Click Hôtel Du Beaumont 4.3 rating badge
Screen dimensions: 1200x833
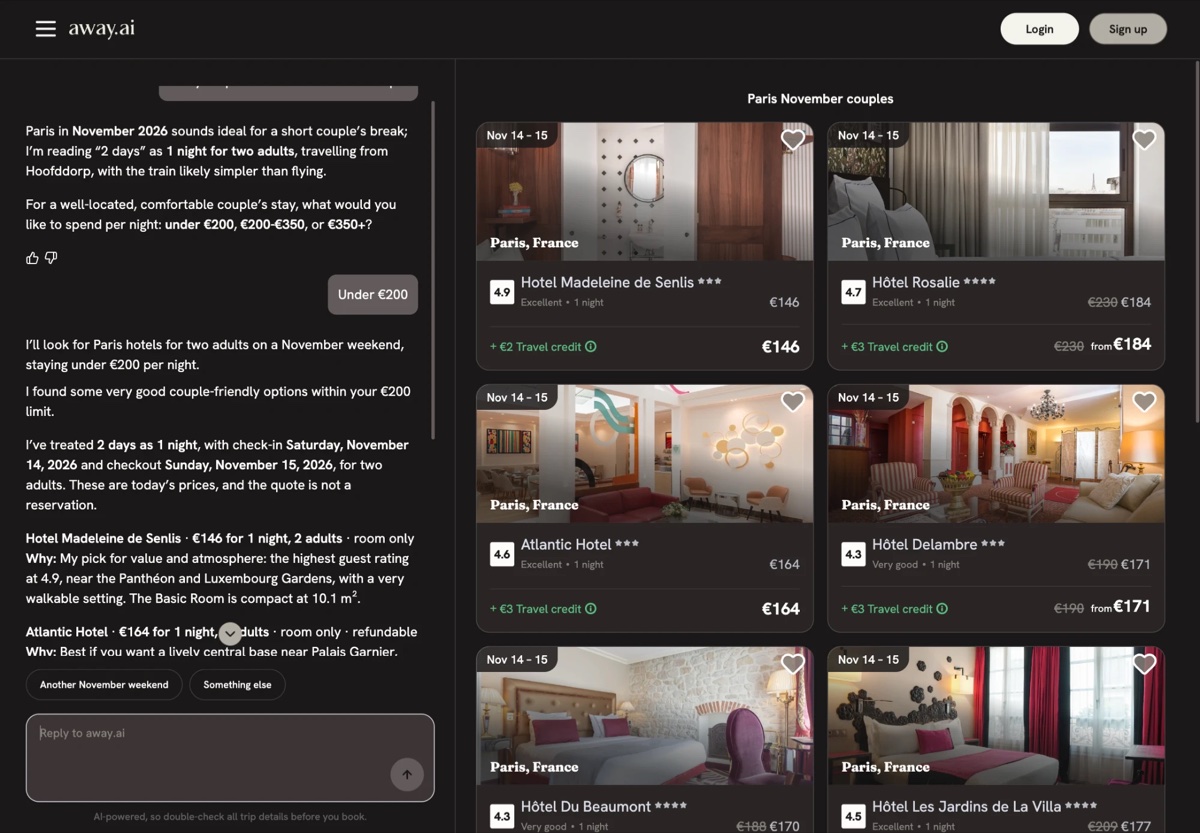tap(502, 816)
